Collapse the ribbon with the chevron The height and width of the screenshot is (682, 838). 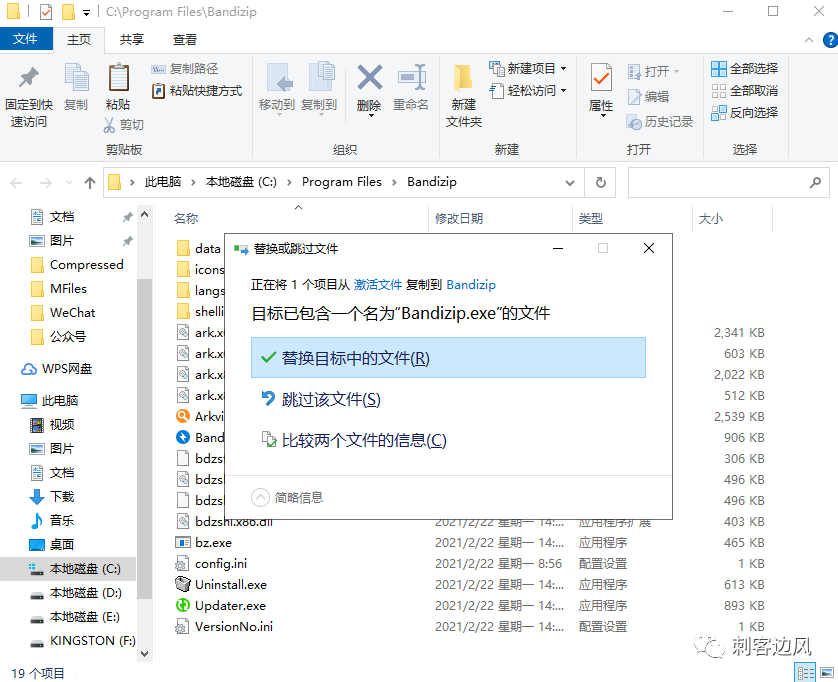[x=809, y=40]
